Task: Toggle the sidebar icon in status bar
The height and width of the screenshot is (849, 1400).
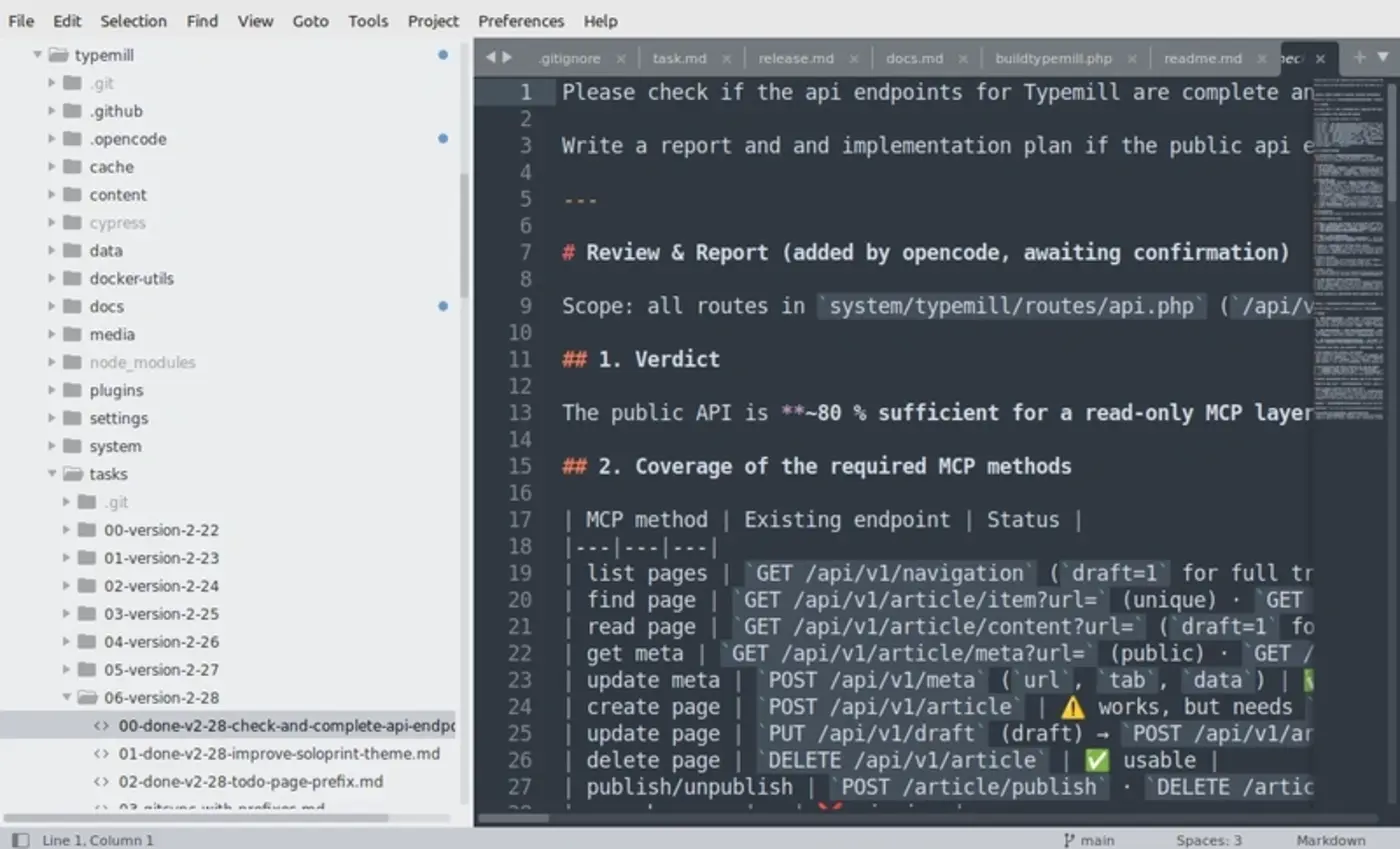Action: pyautogui.click(x=20, y=840)
